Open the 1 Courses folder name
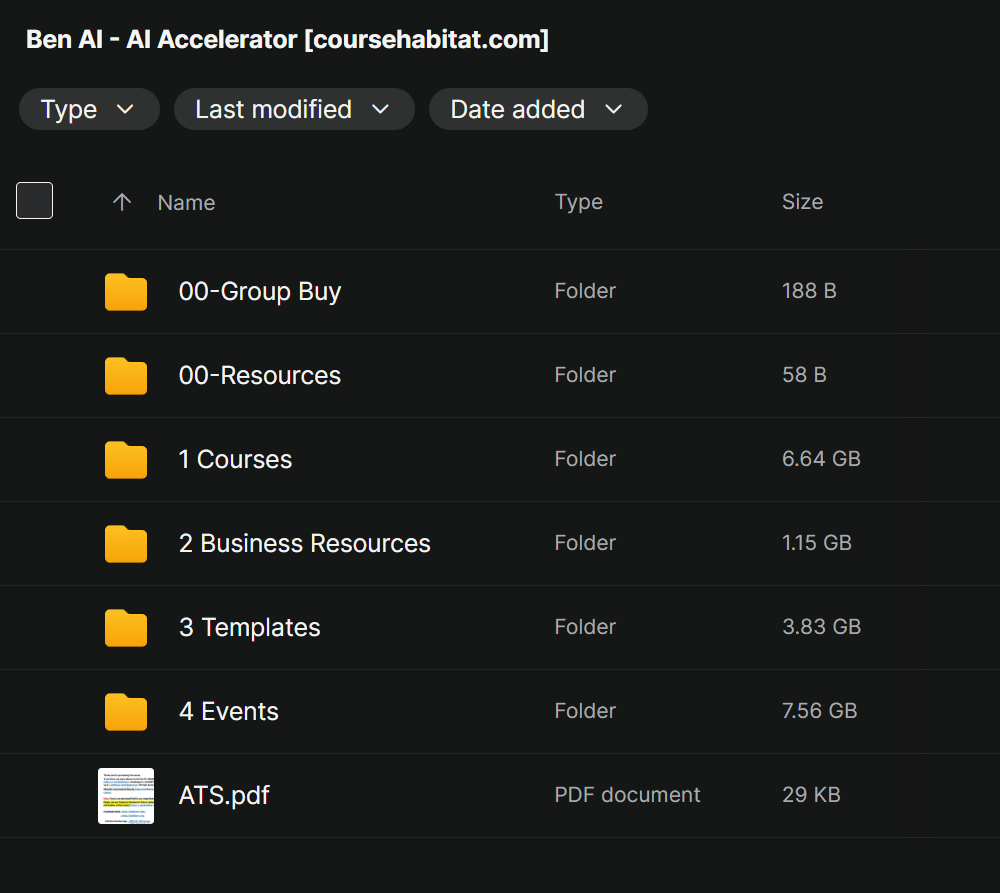 [x=235, y=460]
